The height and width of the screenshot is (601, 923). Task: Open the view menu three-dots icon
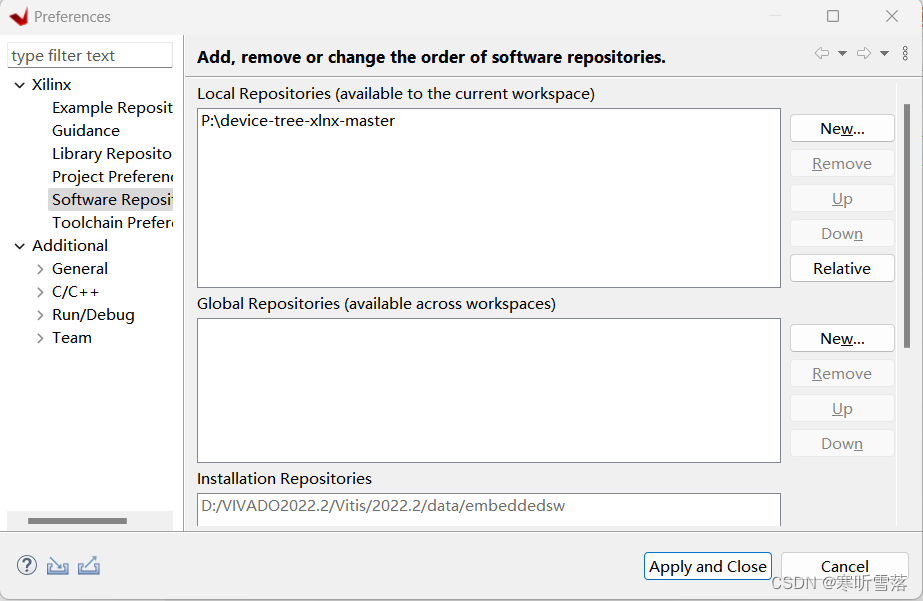(x=905, y=53)
